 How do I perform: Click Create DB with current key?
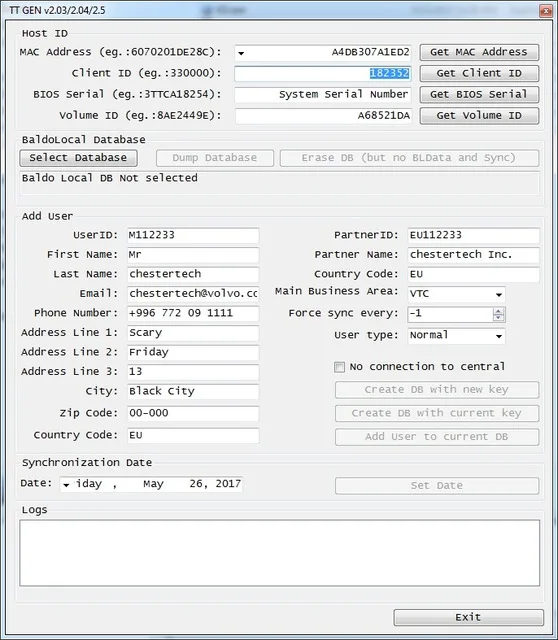tap(437, 413)
